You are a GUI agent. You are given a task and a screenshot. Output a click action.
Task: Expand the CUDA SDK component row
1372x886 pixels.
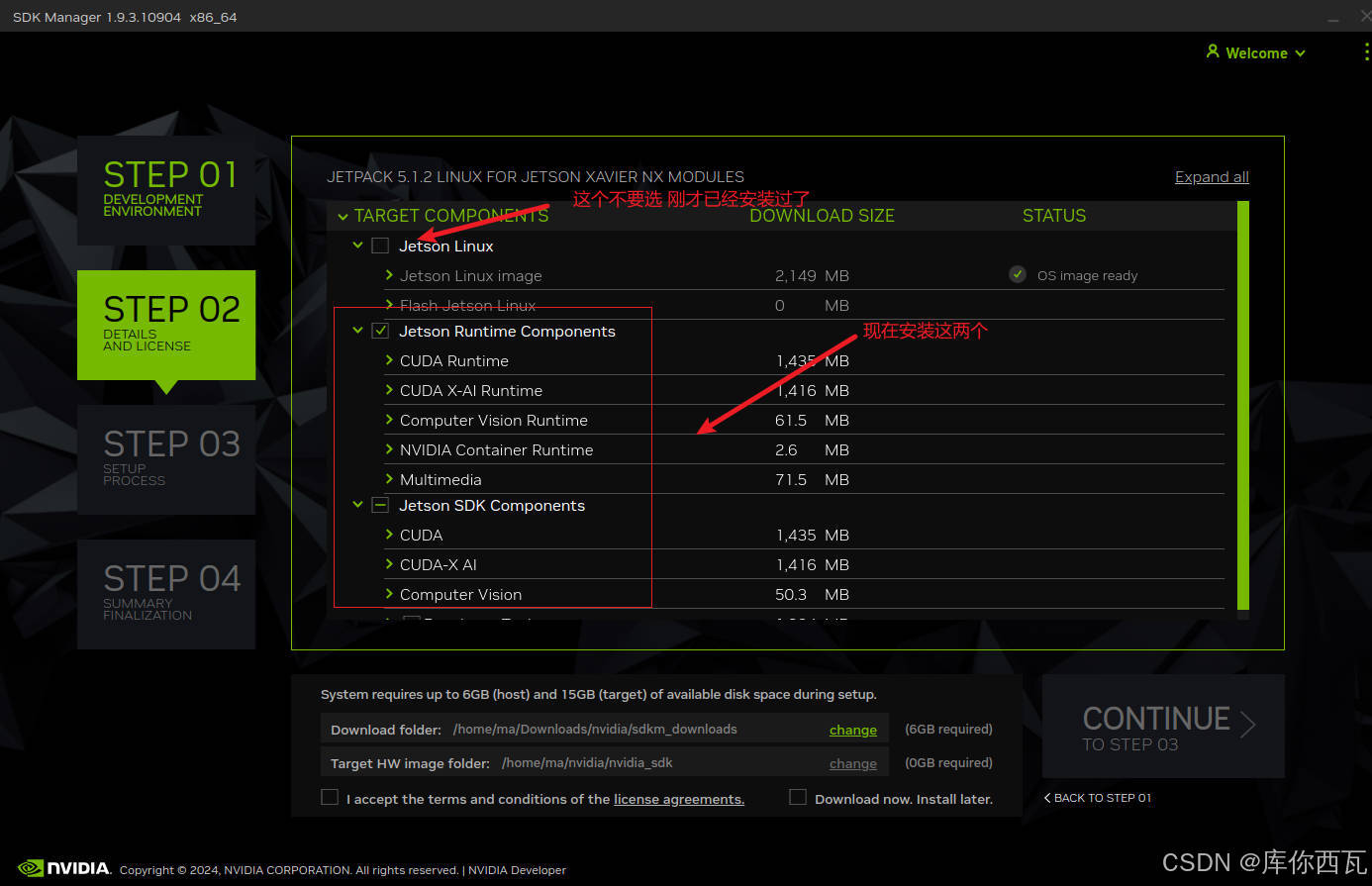coord(389,535)
